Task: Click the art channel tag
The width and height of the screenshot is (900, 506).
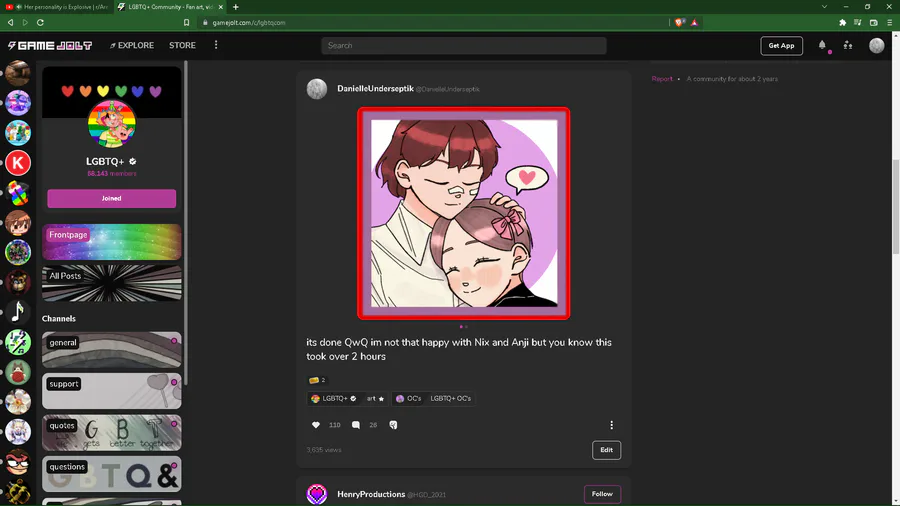Action: pyautogui.click(x=375, y=398)
